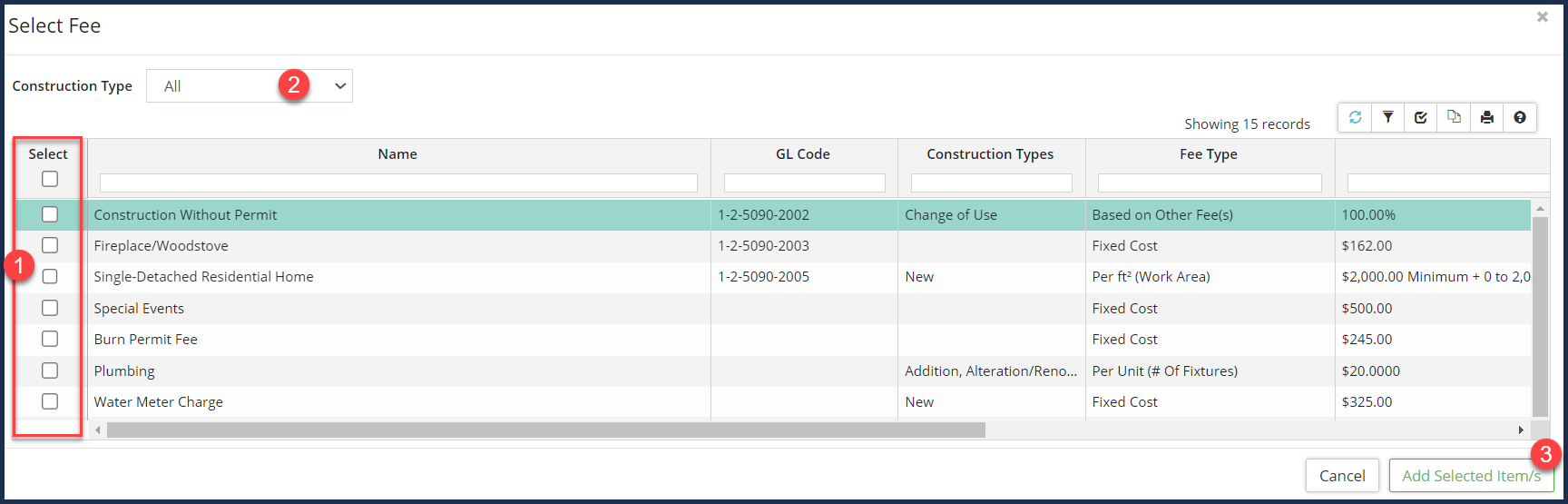Image resolution: width=1568 pixels, height=504 pixels.
Task: Click the Cancel button
Action: coord(1342,476)
